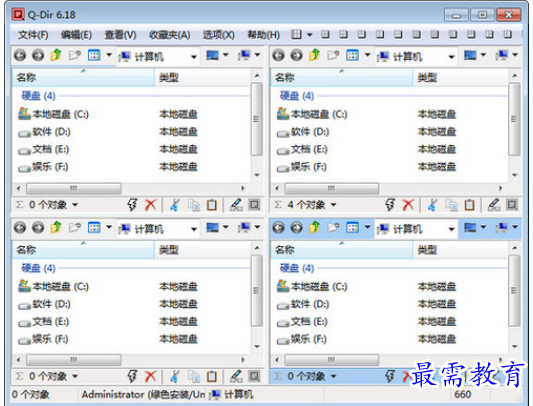Click the copy icon in top-left pane

coord(194,205)
